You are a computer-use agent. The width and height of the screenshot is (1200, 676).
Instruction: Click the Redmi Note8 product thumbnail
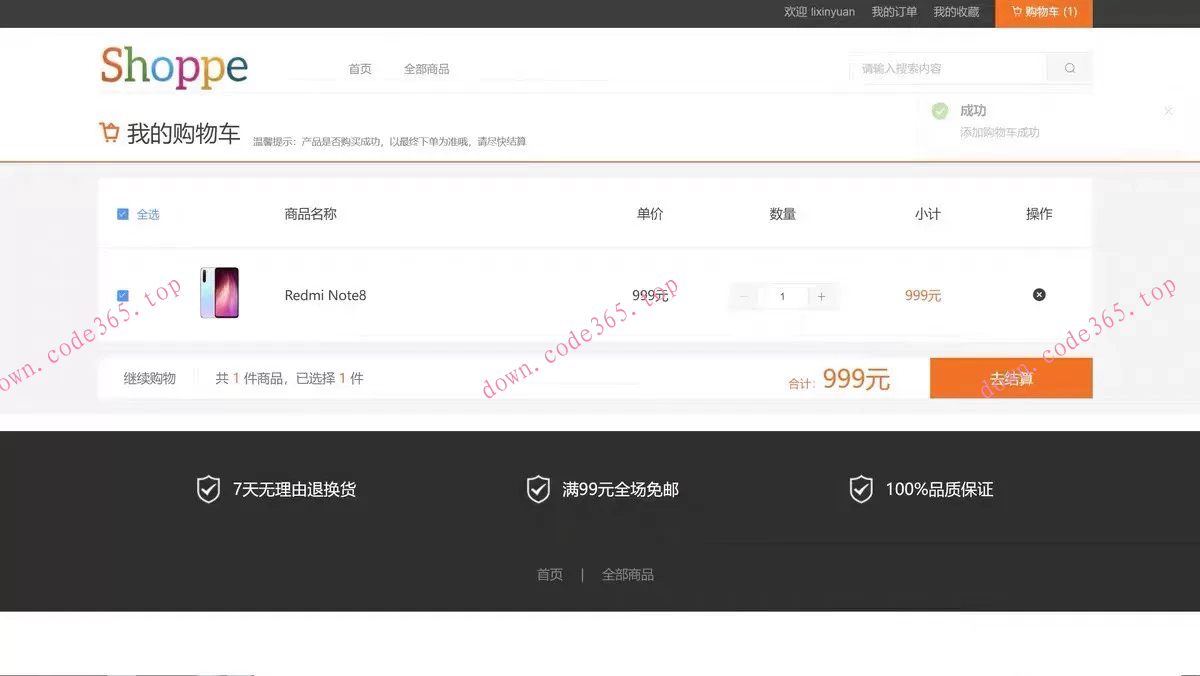(x=219, y=294)
